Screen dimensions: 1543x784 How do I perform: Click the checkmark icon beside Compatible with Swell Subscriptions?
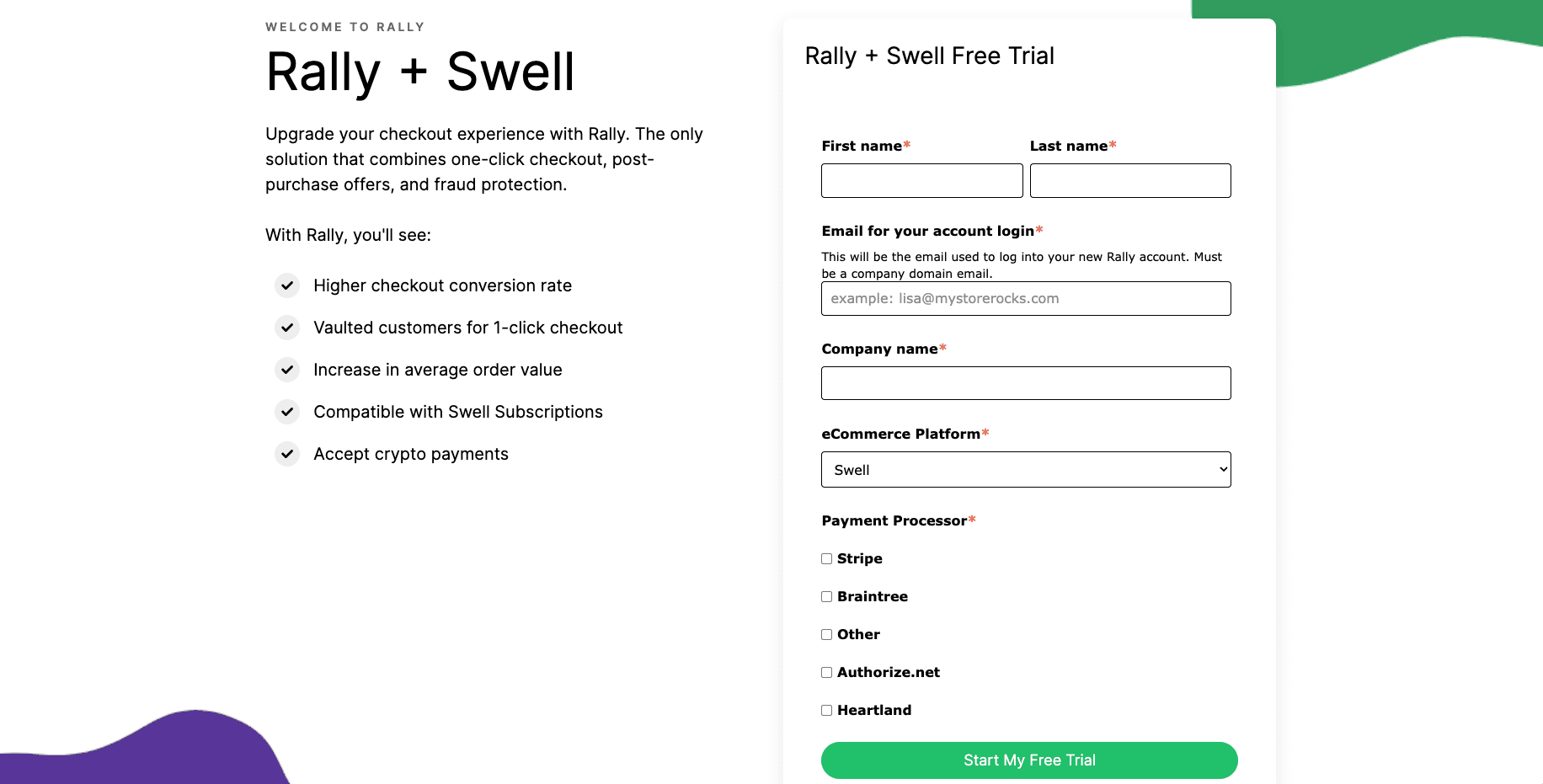pos(287,412)
